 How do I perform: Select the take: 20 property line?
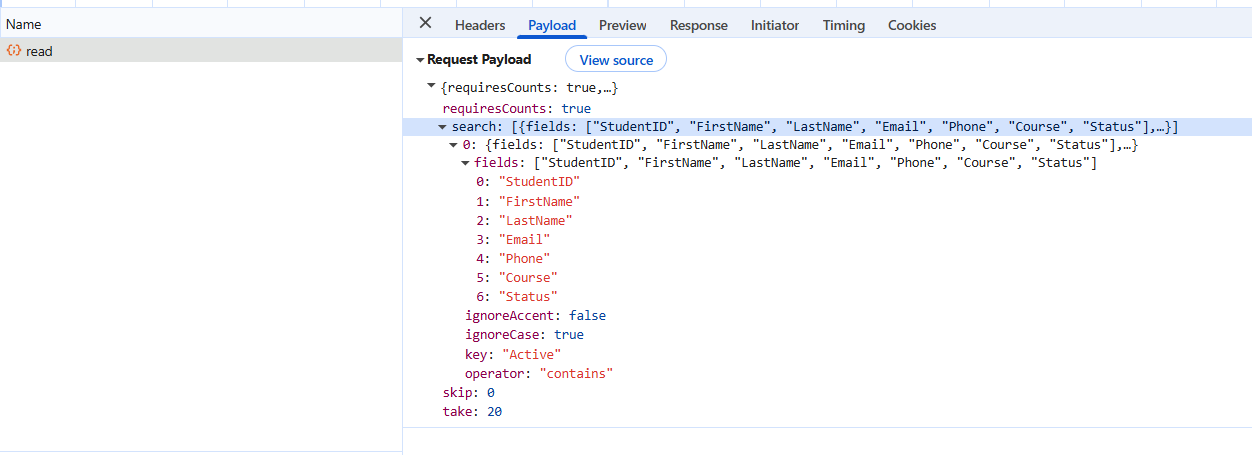472,411
